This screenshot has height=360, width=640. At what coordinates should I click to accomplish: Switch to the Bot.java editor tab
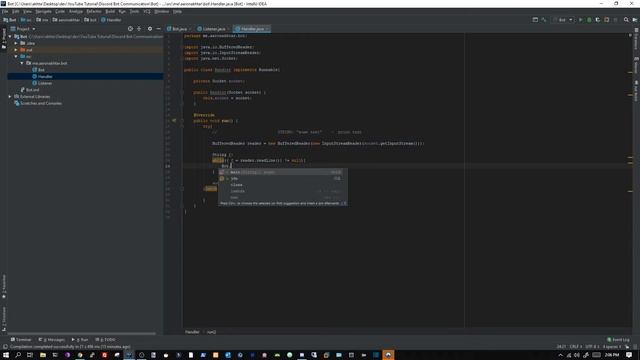tap(178, 29)
